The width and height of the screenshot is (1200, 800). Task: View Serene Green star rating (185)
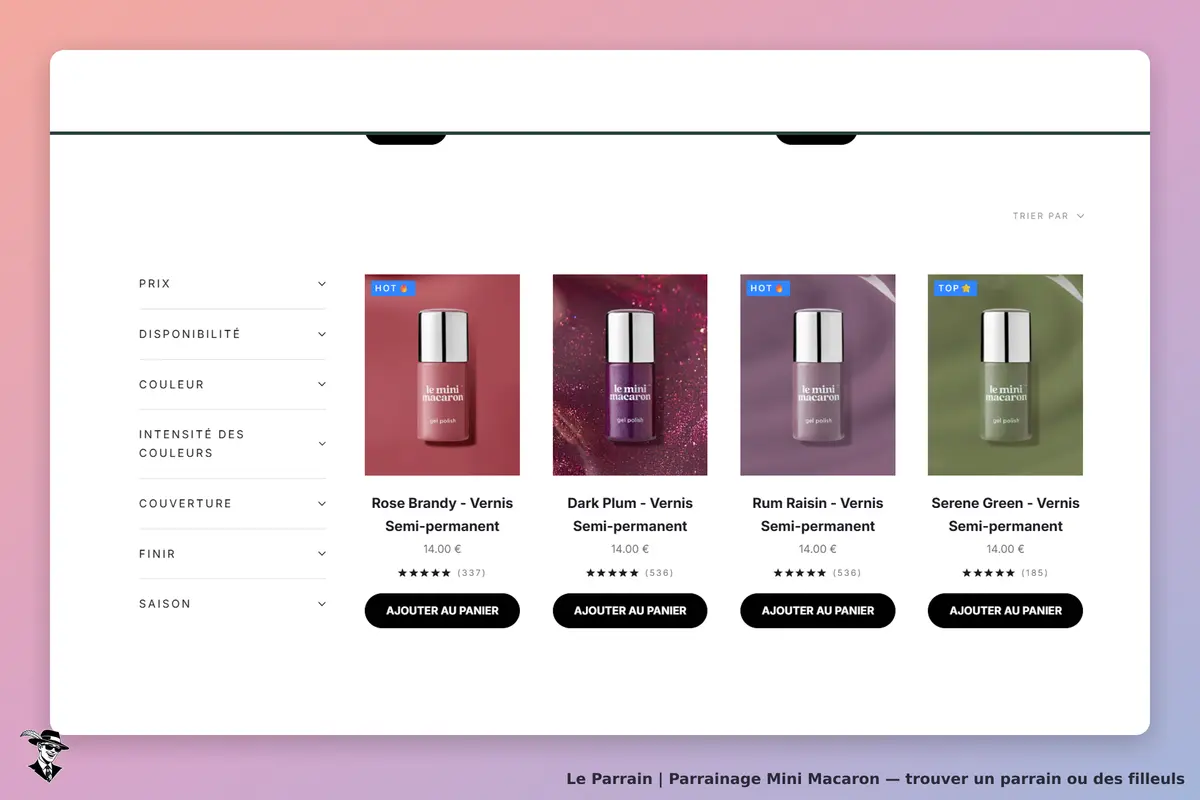pyautogui.click(x=1005, y=573)
